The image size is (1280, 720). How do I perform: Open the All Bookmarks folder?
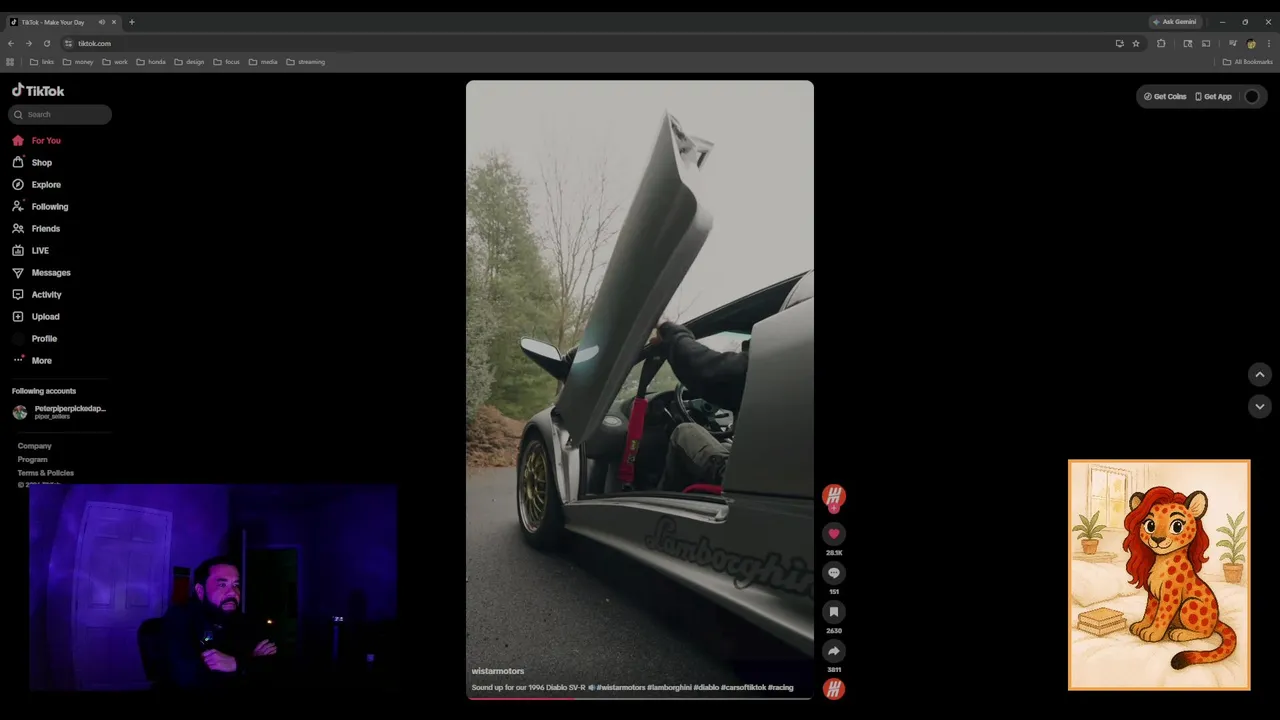click(1248, 62)
